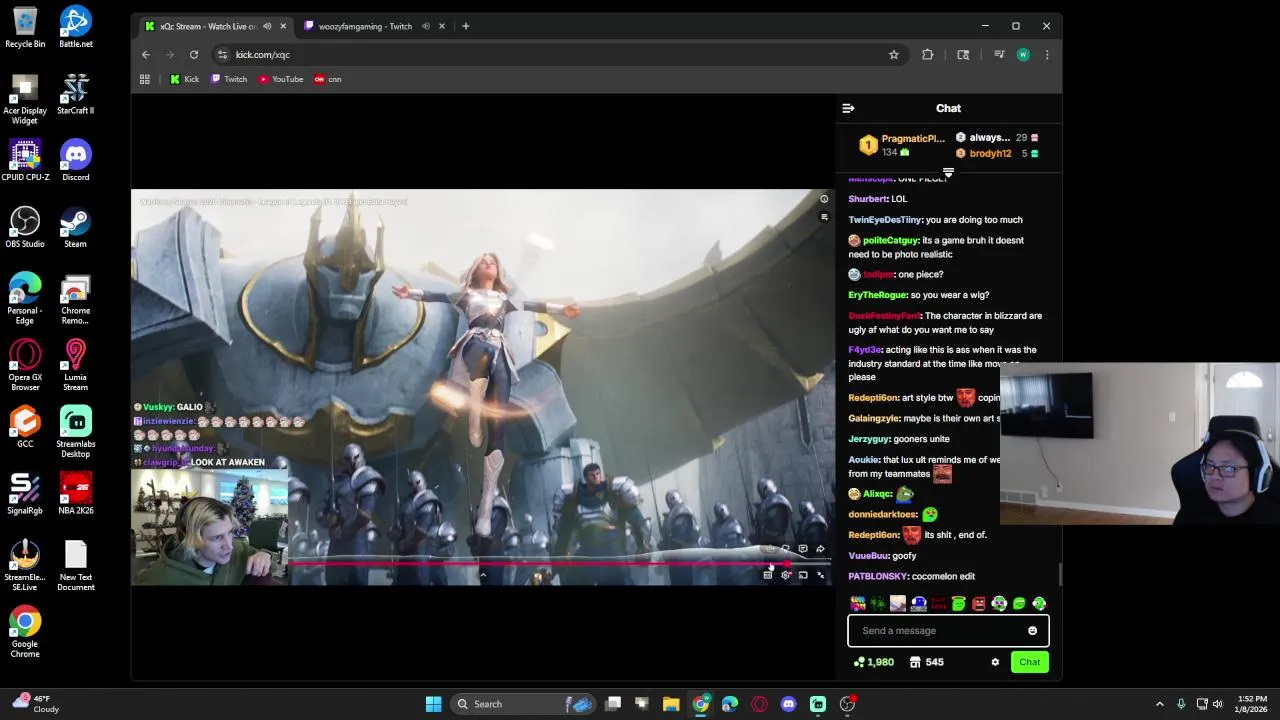This screenshot has height=720, width=1280.
Task: Open Lumia Stream desktop shortcut
Action: (75, 366)
